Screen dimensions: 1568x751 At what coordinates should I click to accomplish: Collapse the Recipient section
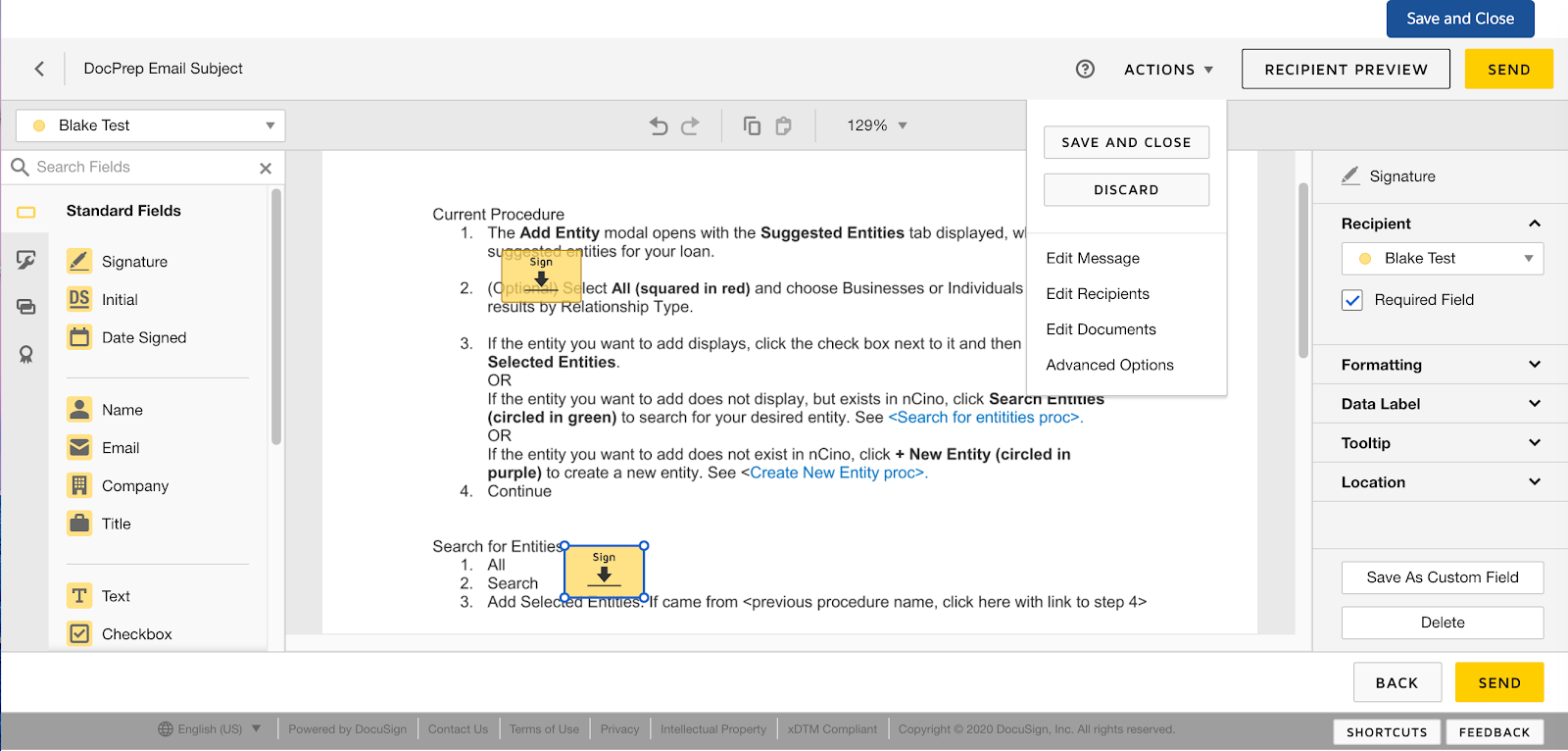point(1535,224)
